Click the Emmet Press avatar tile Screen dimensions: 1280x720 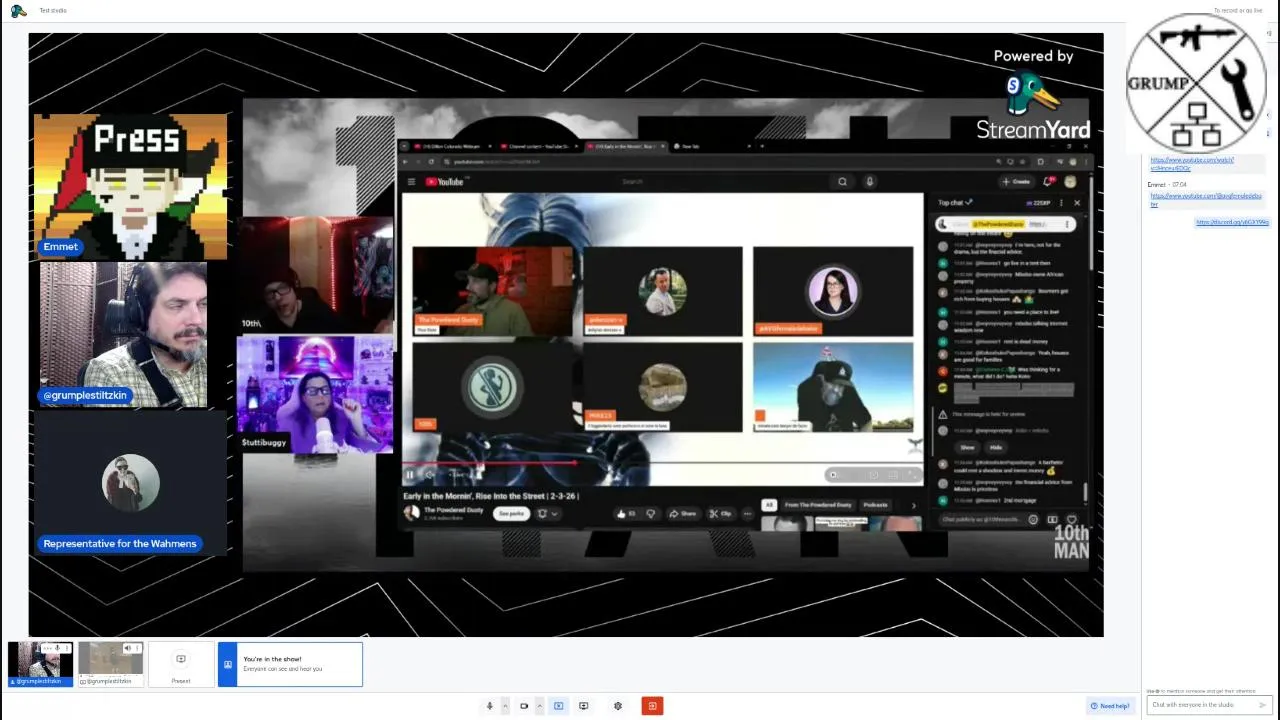tap(130, 187)
